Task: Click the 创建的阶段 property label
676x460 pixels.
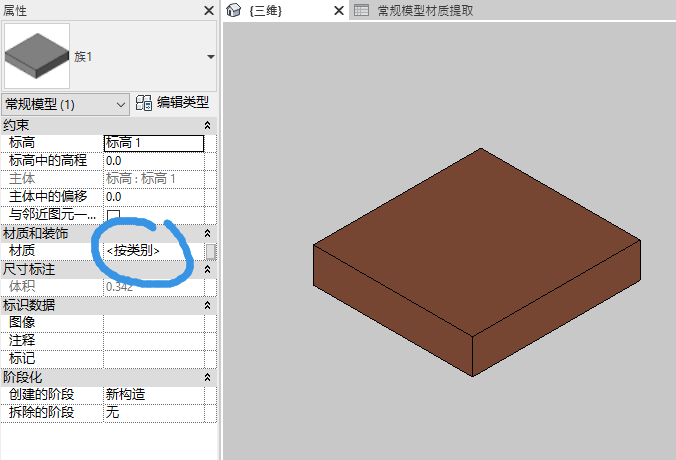Action: coord(41,395)
